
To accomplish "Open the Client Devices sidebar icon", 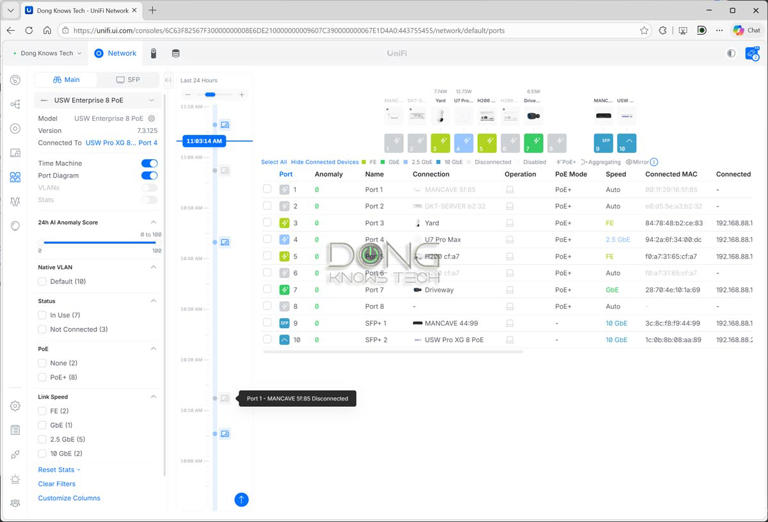I will [x=15, y=153].
